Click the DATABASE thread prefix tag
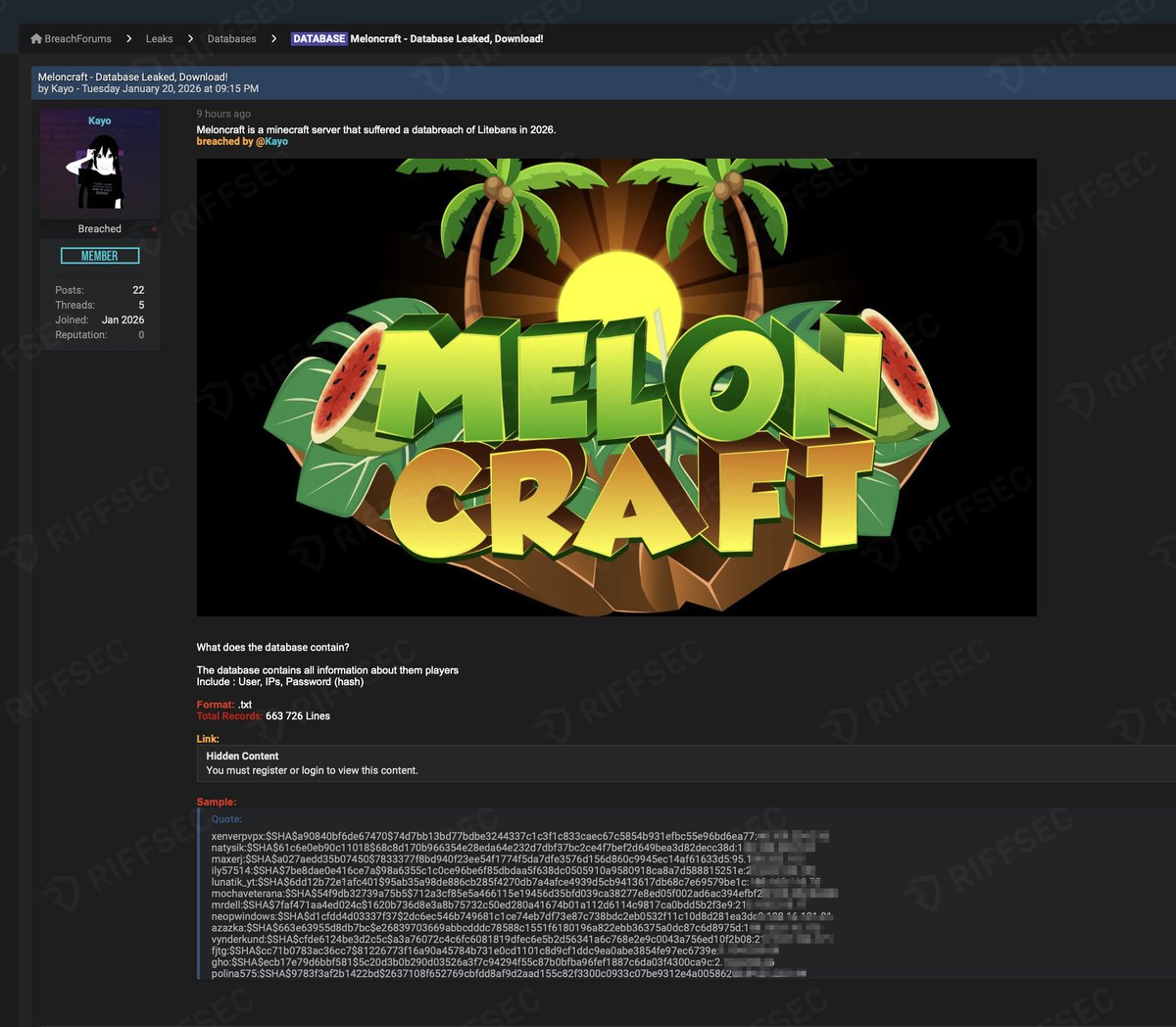Image resolution: width=1176 pixels, height=1027 pixels. (x=319, y=39)
